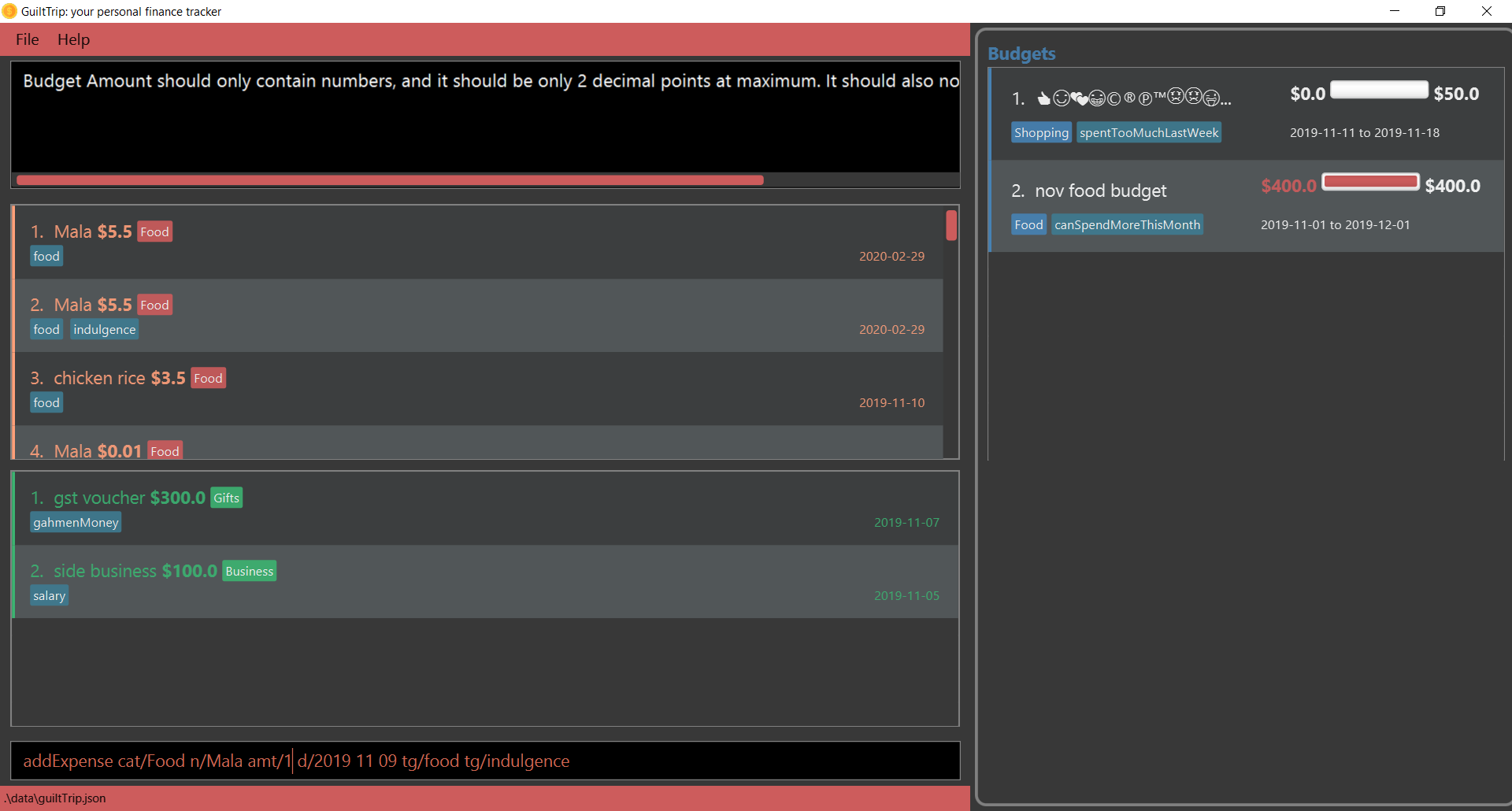Screen dimensions: 1512x811
Task: Click the 2019-11-01 to 2019-12-01 date range
Action: (x=1335, y=224)
